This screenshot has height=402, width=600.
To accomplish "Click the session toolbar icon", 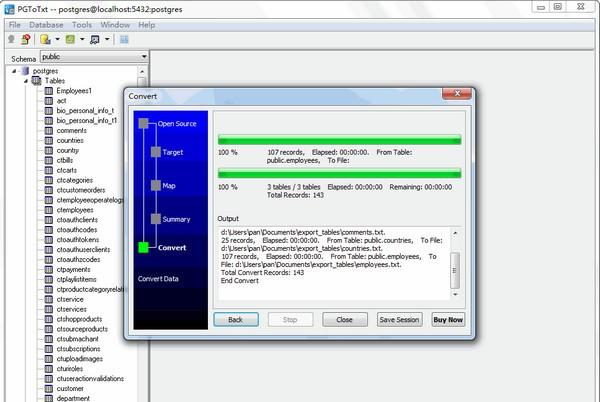I will coord(94,40).
